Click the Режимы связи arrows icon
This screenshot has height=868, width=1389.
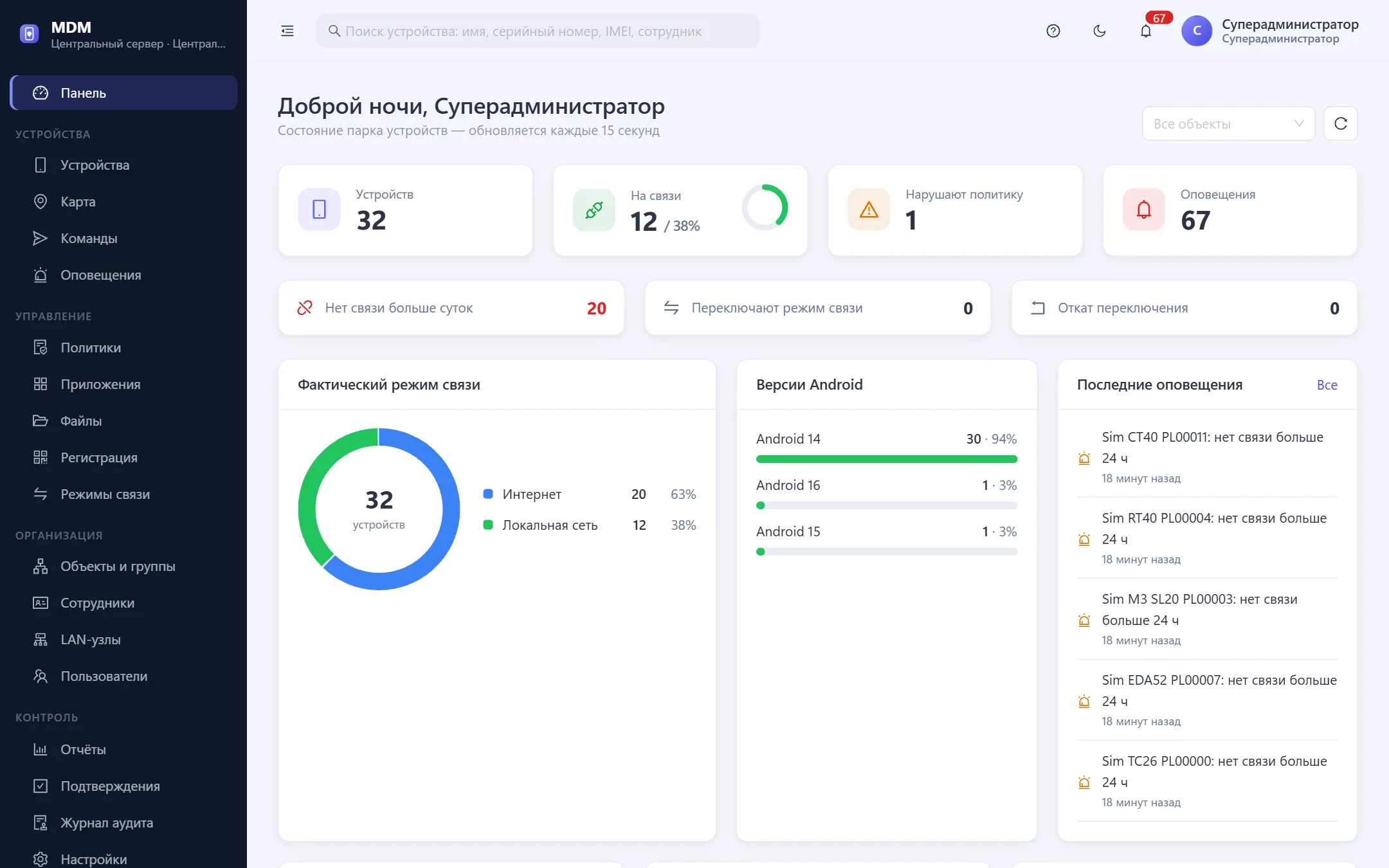[x=41, y=494]
